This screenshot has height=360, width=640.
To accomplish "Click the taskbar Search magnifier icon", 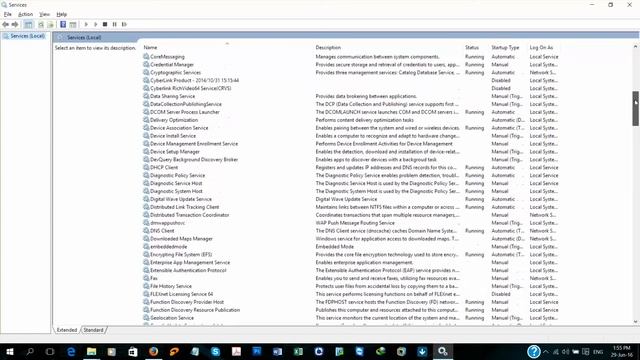I will click(x=30, y=351).
